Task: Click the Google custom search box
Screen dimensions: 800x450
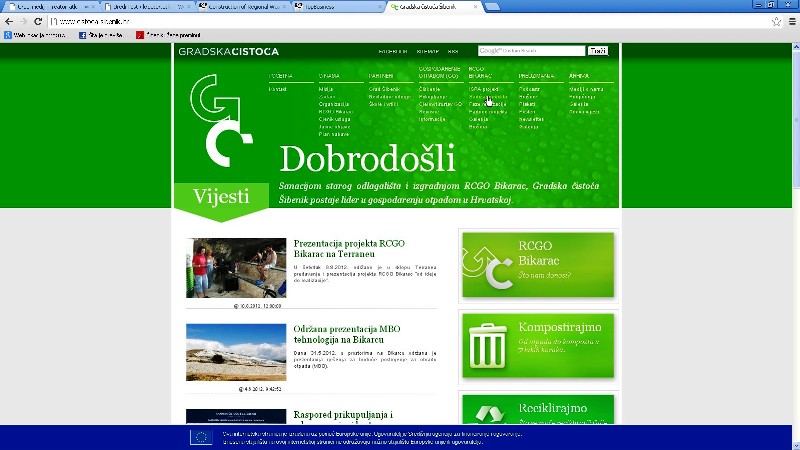Action: (x=531, y=51)
